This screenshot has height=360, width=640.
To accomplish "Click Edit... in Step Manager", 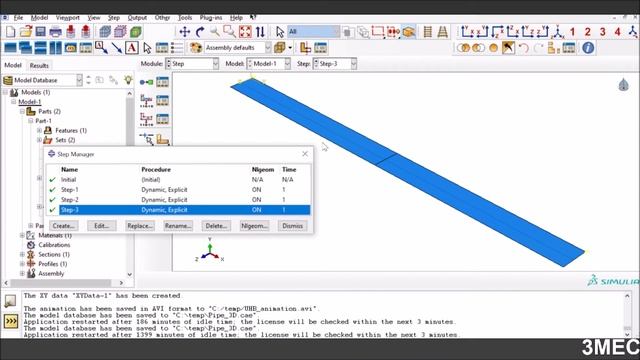I will point(101,226).
